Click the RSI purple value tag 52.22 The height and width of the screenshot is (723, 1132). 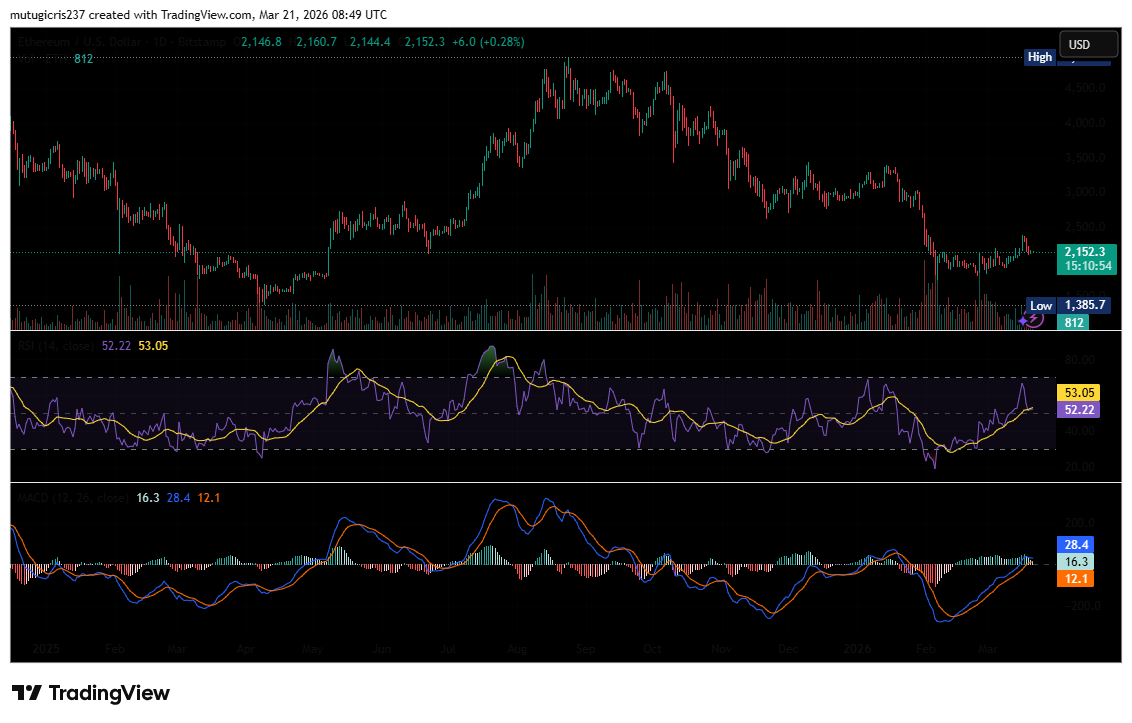1079,410
